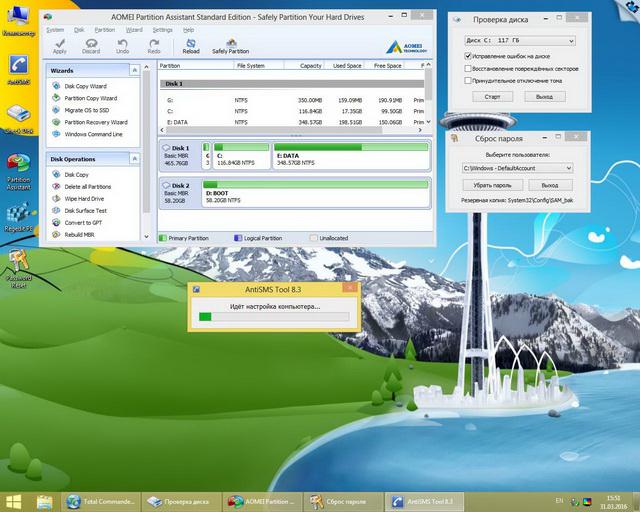Collapse the Wizards panel
This screenshot has height=512, width=640.
coord(134,70)
